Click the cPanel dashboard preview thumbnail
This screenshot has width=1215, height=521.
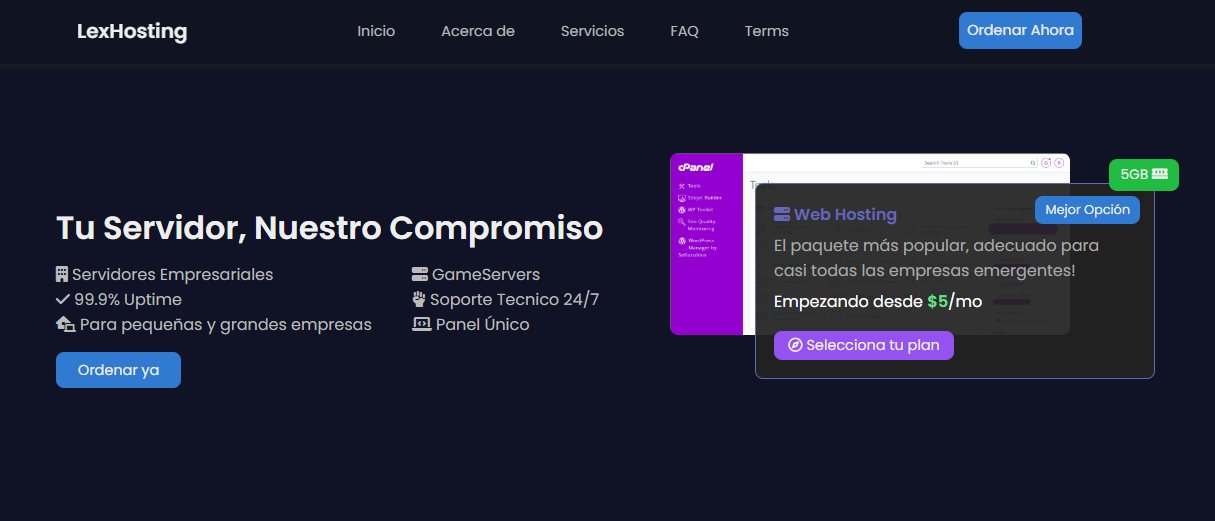(x=870, y=244)
